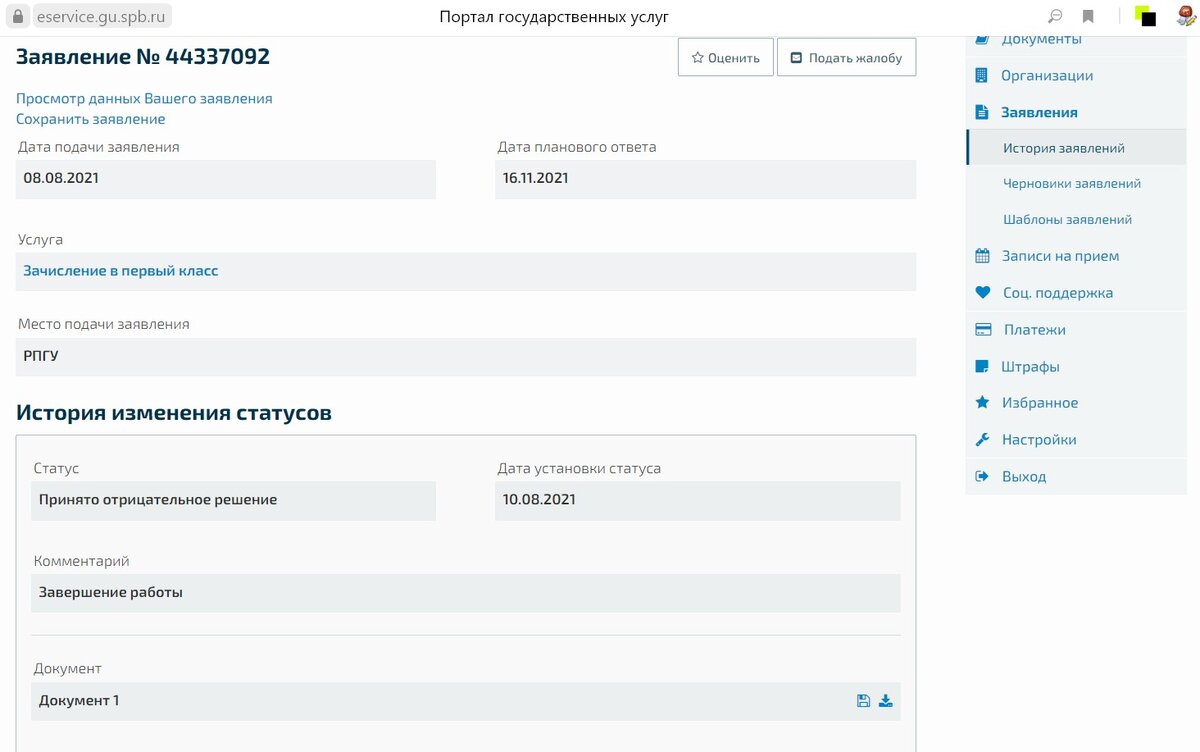Image resolution: width=1200 pixels, height=752 pixels.
Task: Click the heart icon for Соц. поддержка
Action: (x=982, y=293)
